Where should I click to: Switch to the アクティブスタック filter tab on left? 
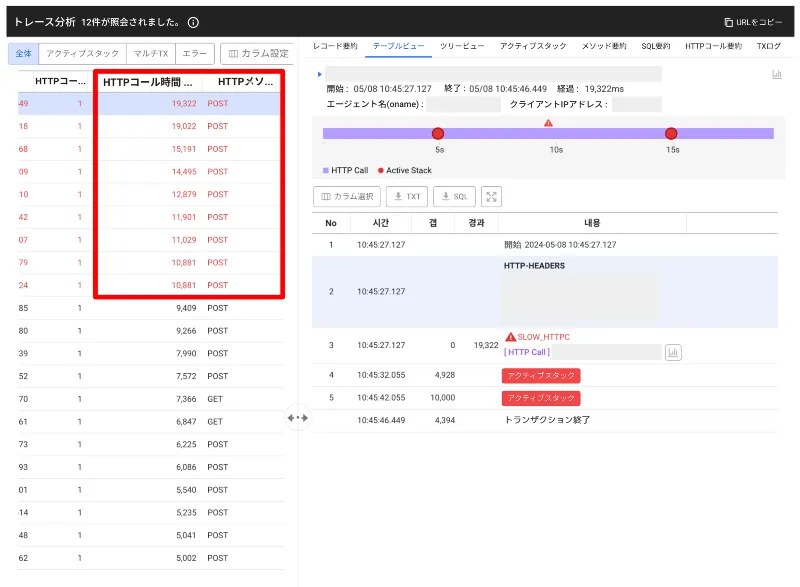pyautogui.click(x=83, y=54)
